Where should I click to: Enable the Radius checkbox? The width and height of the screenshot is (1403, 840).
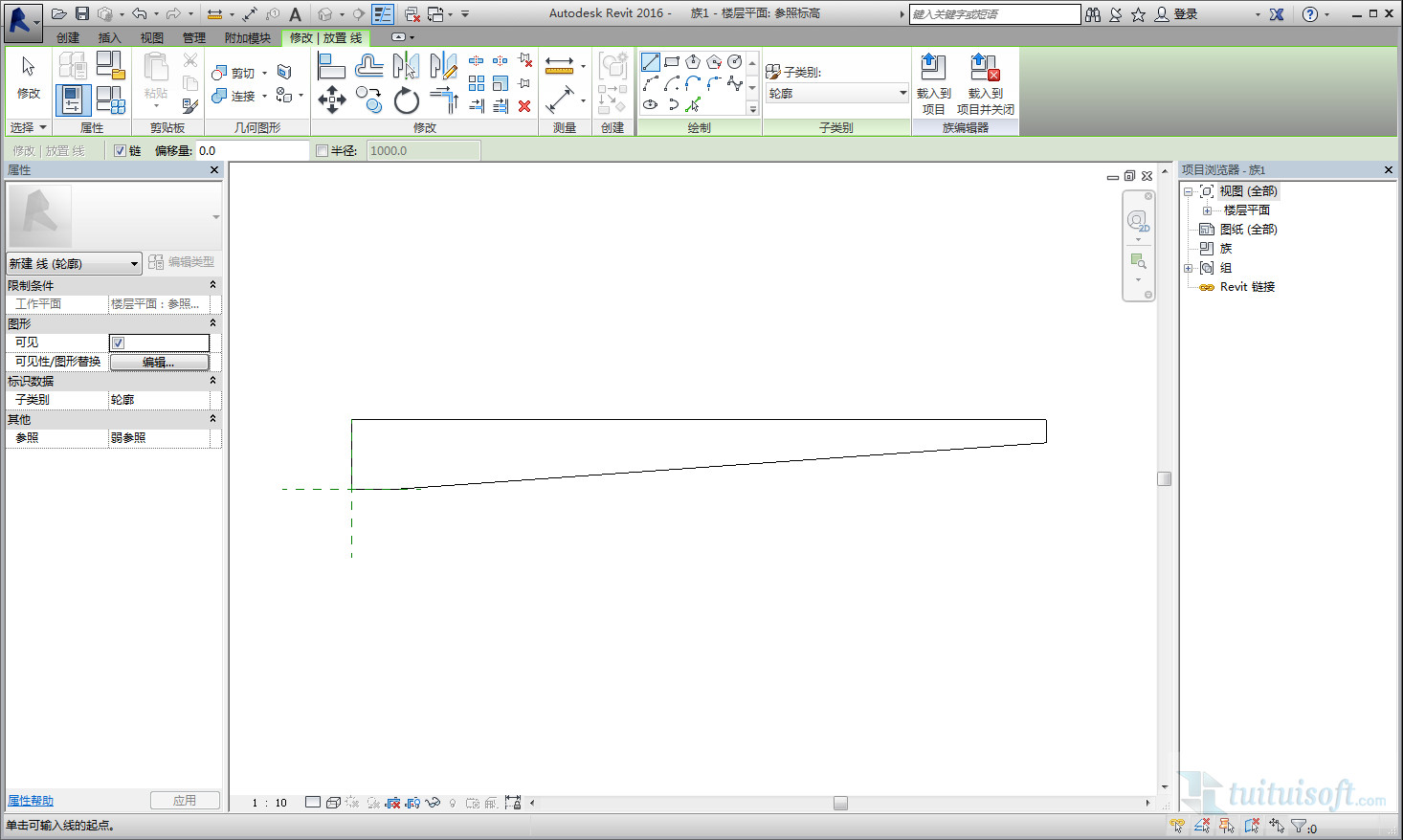[322, 151]
